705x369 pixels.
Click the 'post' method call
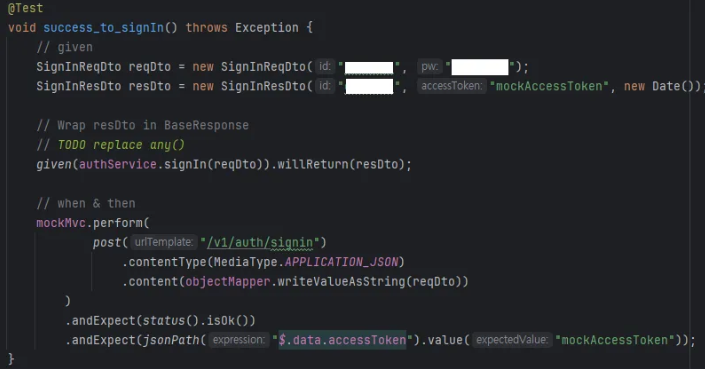[107, 243]
